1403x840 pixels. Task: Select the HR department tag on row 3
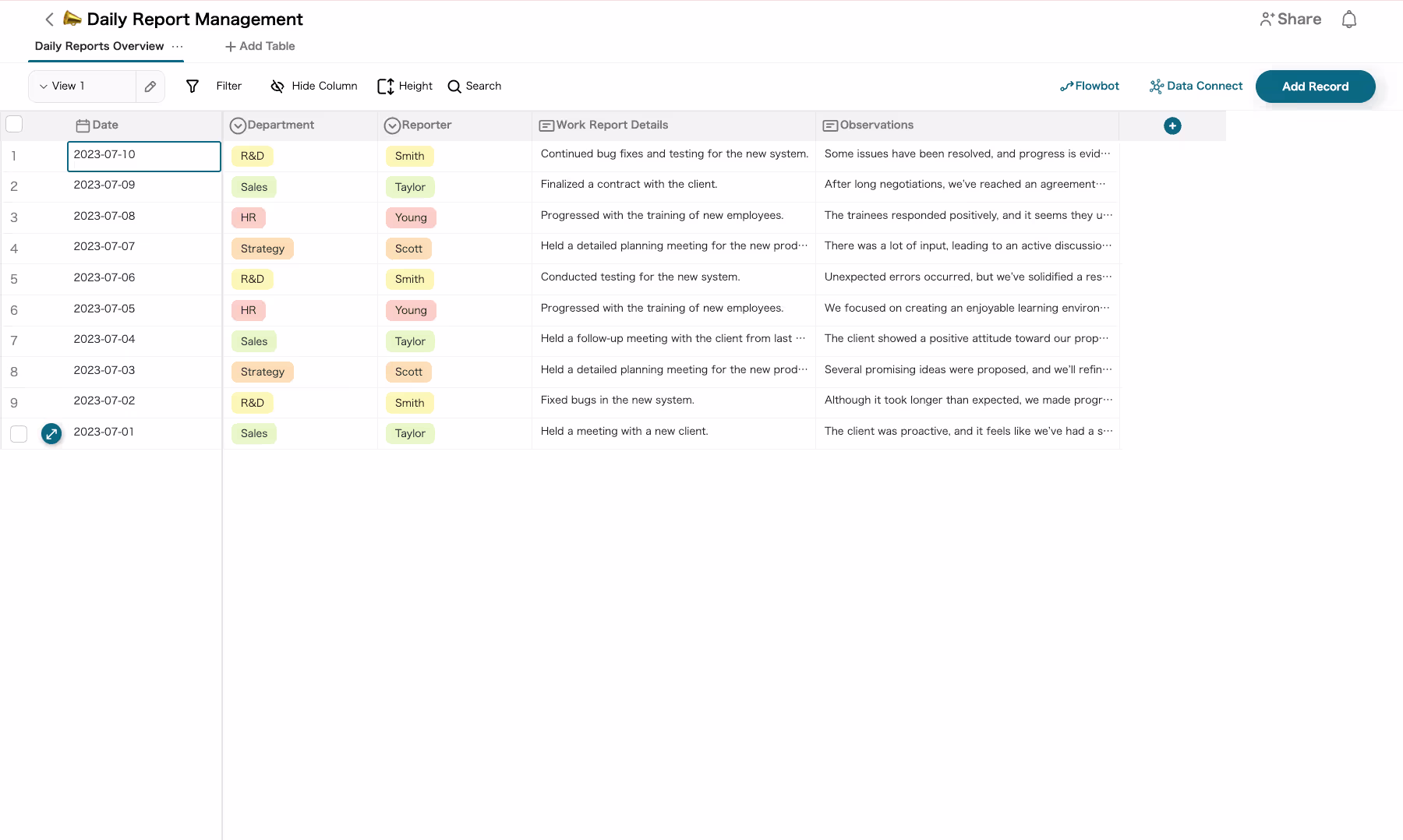tap(248, 217)
